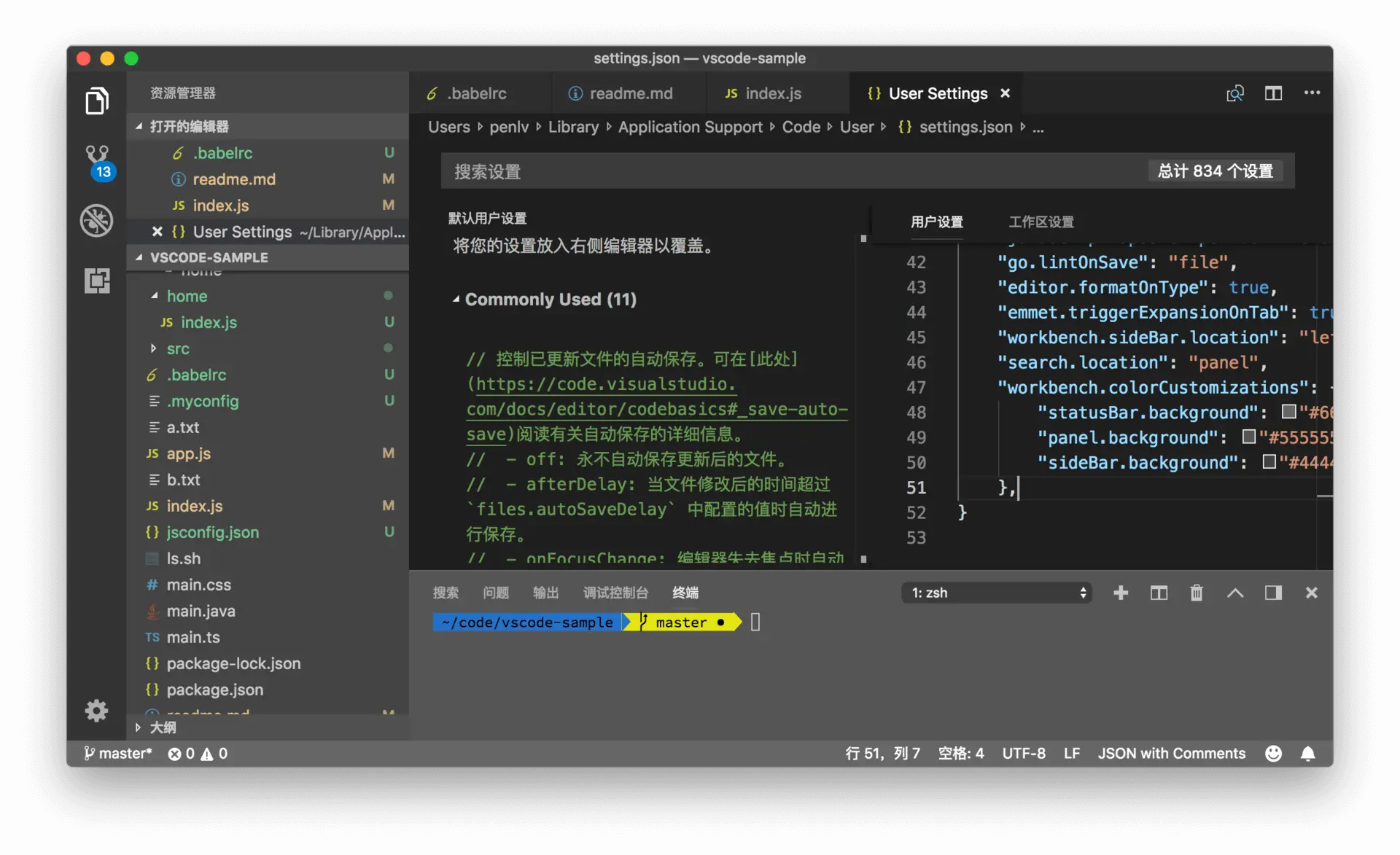
Task: Click the feedback smiley in status bar
Action: (x=1273, y=754)
